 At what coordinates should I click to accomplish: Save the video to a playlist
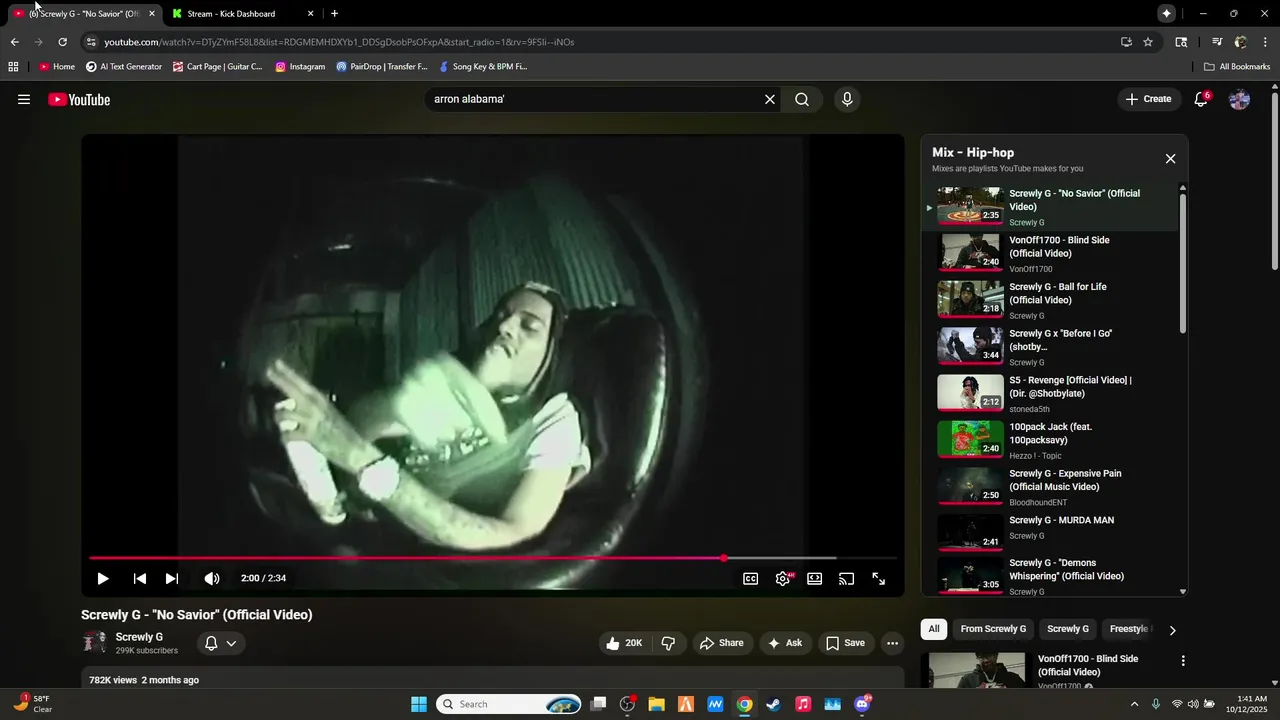click(845, 643)
